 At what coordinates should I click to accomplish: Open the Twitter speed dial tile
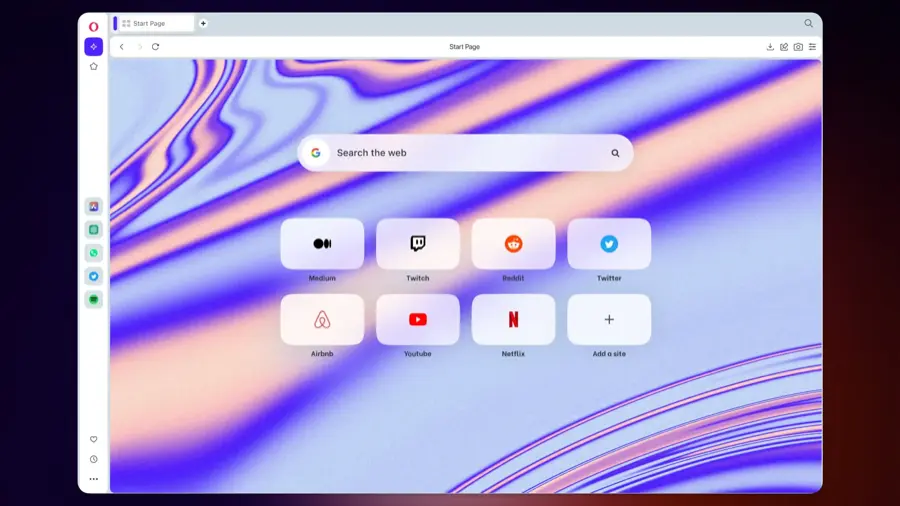(609, 244)
